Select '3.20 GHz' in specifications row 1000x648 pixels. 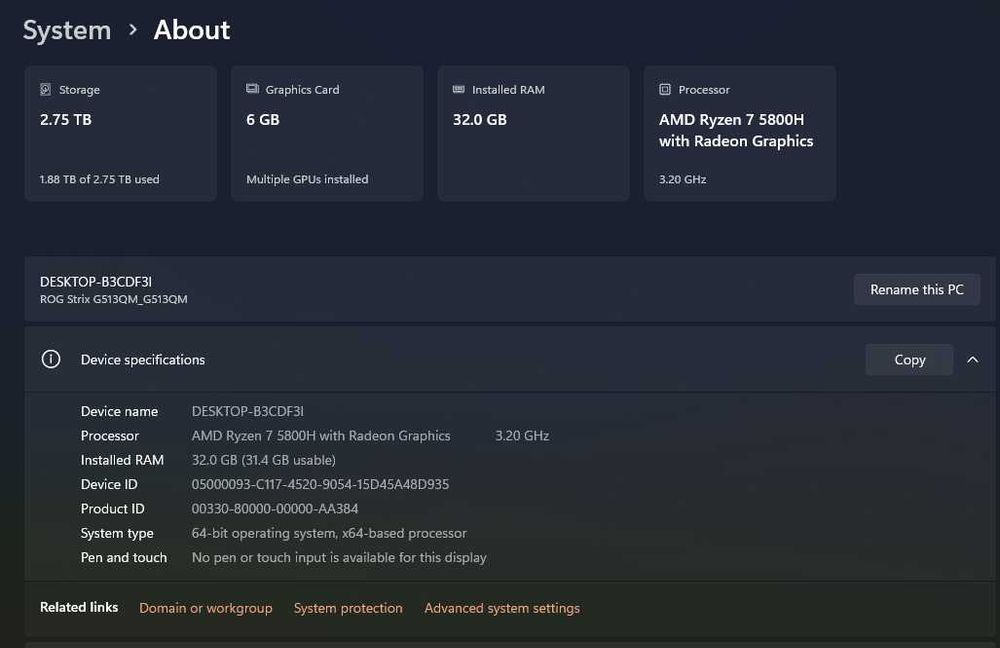522,436
